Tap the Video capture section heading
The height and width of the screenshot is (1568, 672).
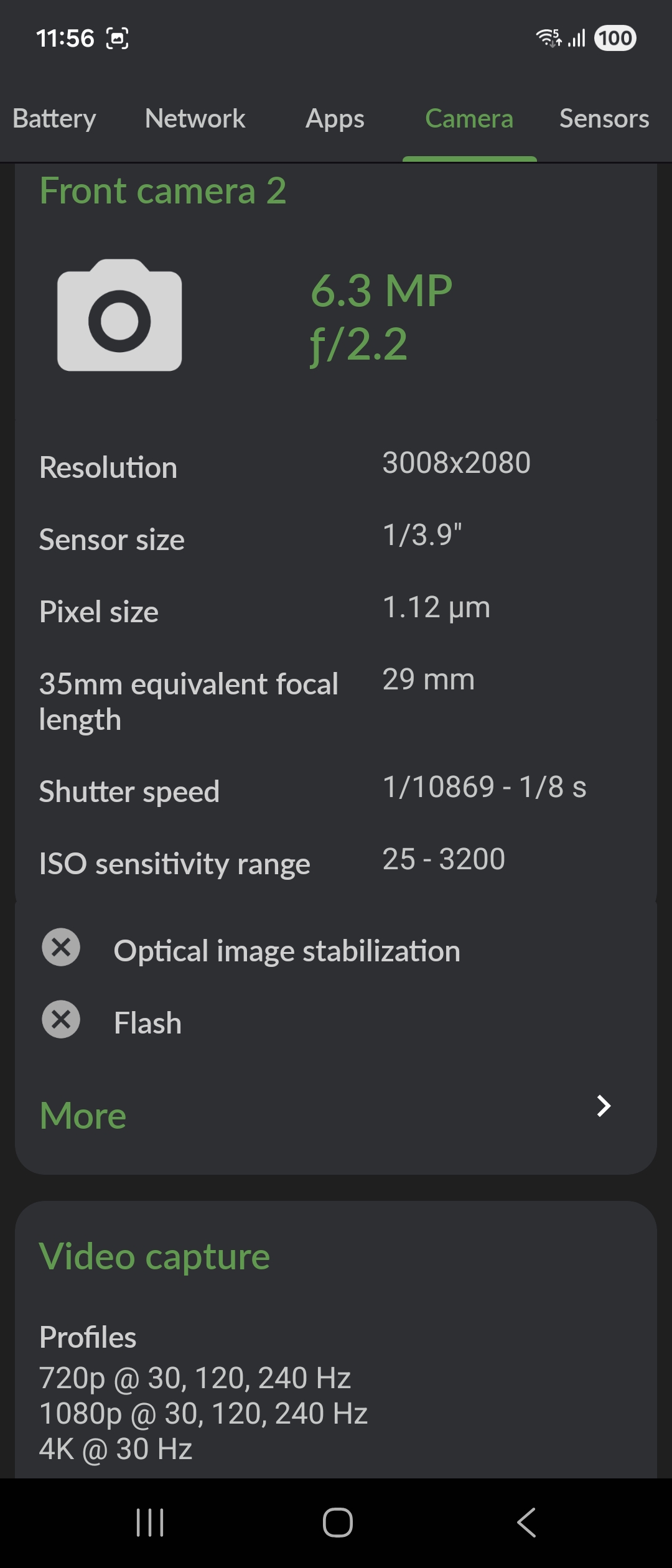(154, 1256)
